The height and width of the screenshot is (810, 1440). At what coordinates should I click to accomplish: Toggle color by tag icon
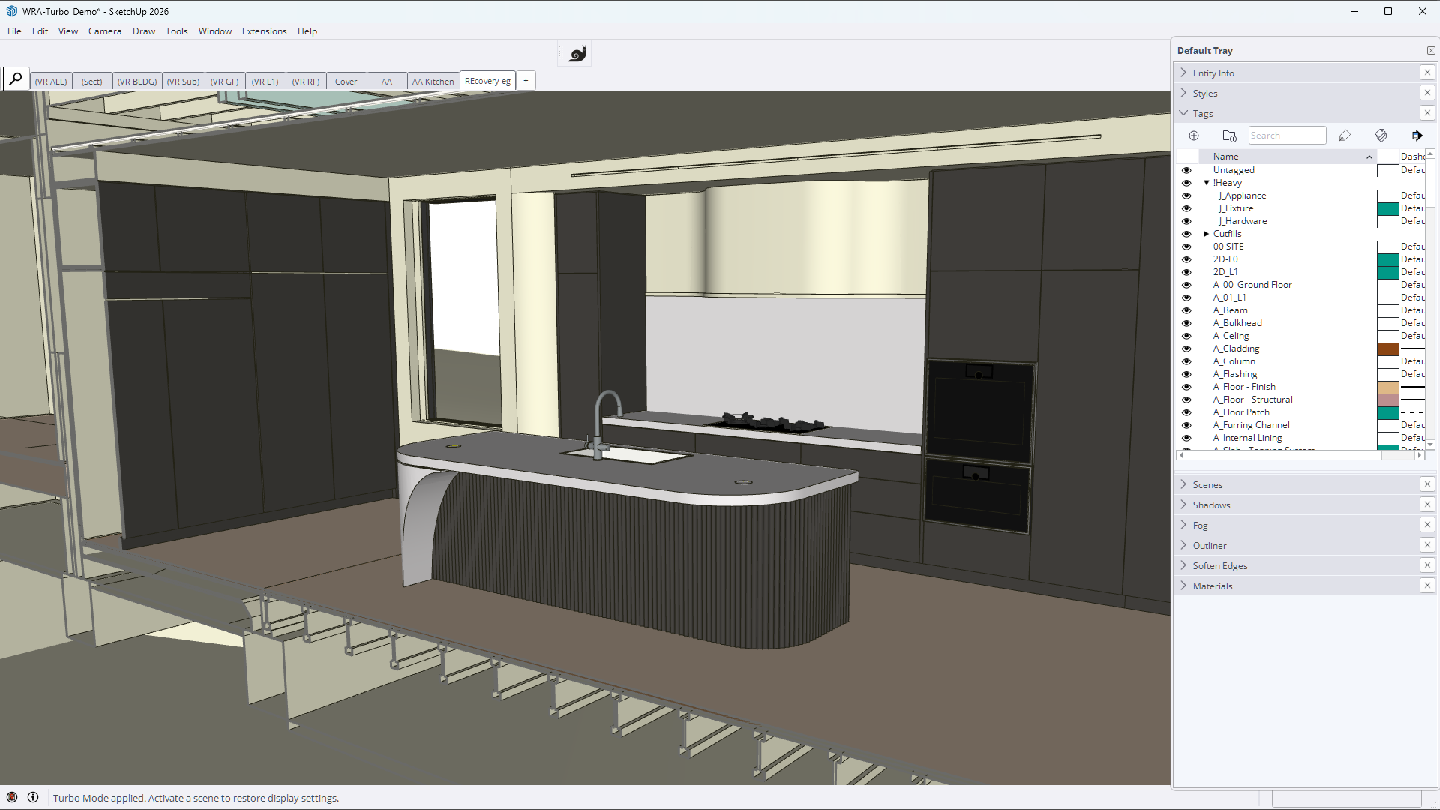[x=1381, y=135]
